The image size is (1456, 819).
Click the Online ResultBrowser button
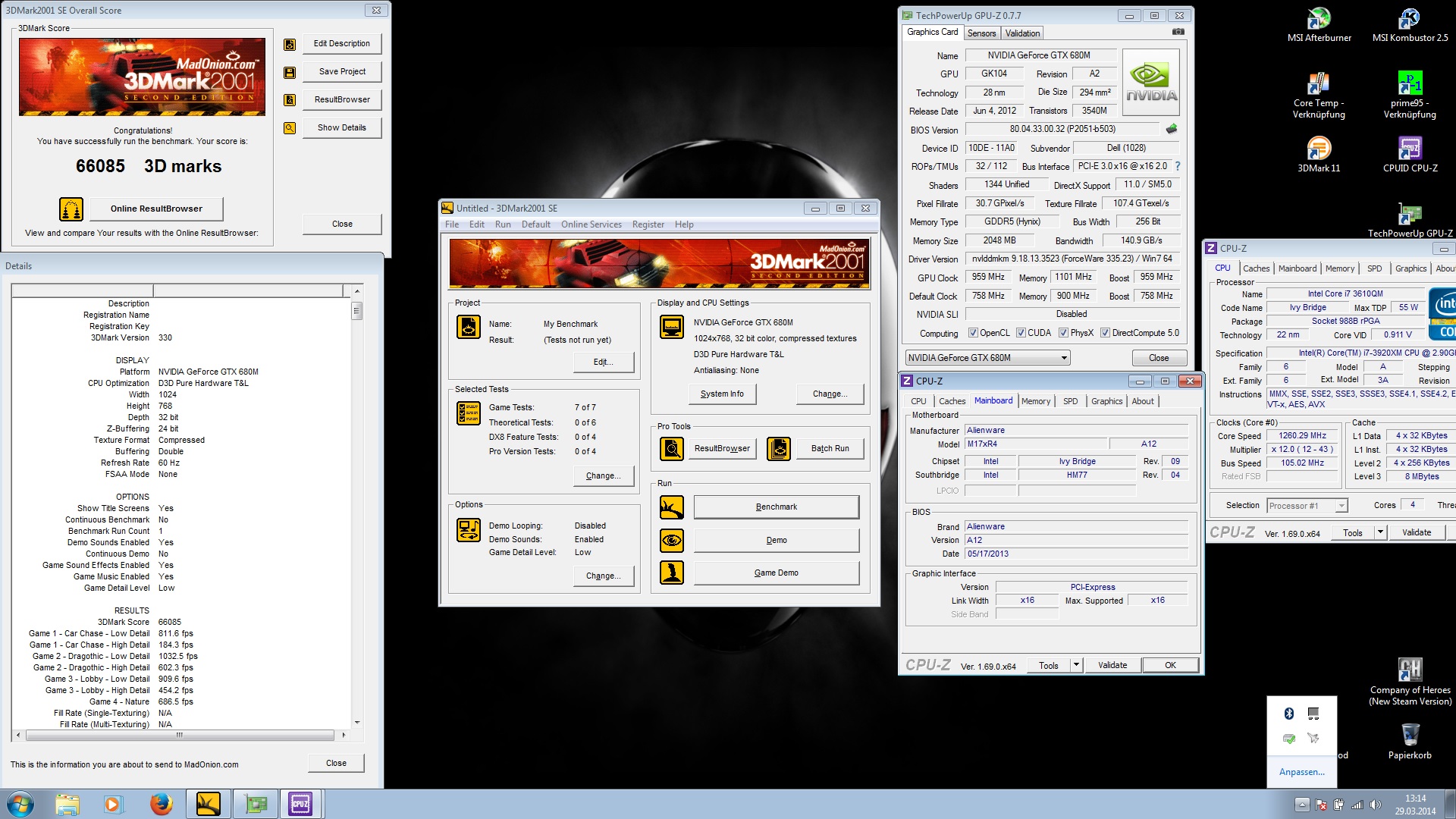(x=156, y=209)
